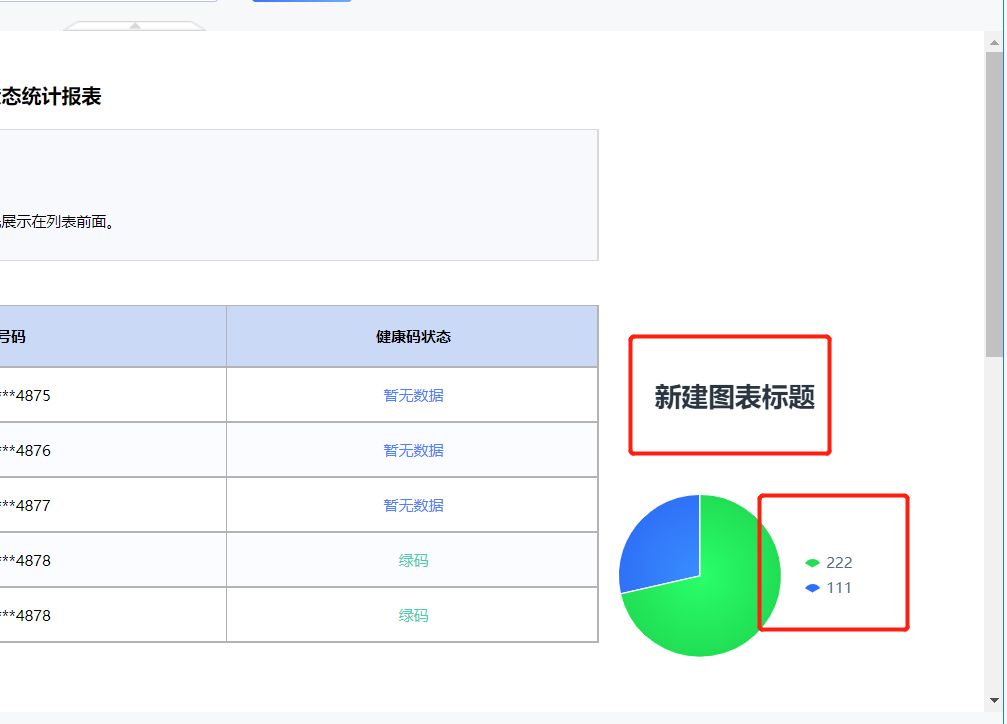1007x724 pixels.
Task: Open 暂无数据 link in the 4876 row
Action: pyautogui.click(x=413, y=450)
